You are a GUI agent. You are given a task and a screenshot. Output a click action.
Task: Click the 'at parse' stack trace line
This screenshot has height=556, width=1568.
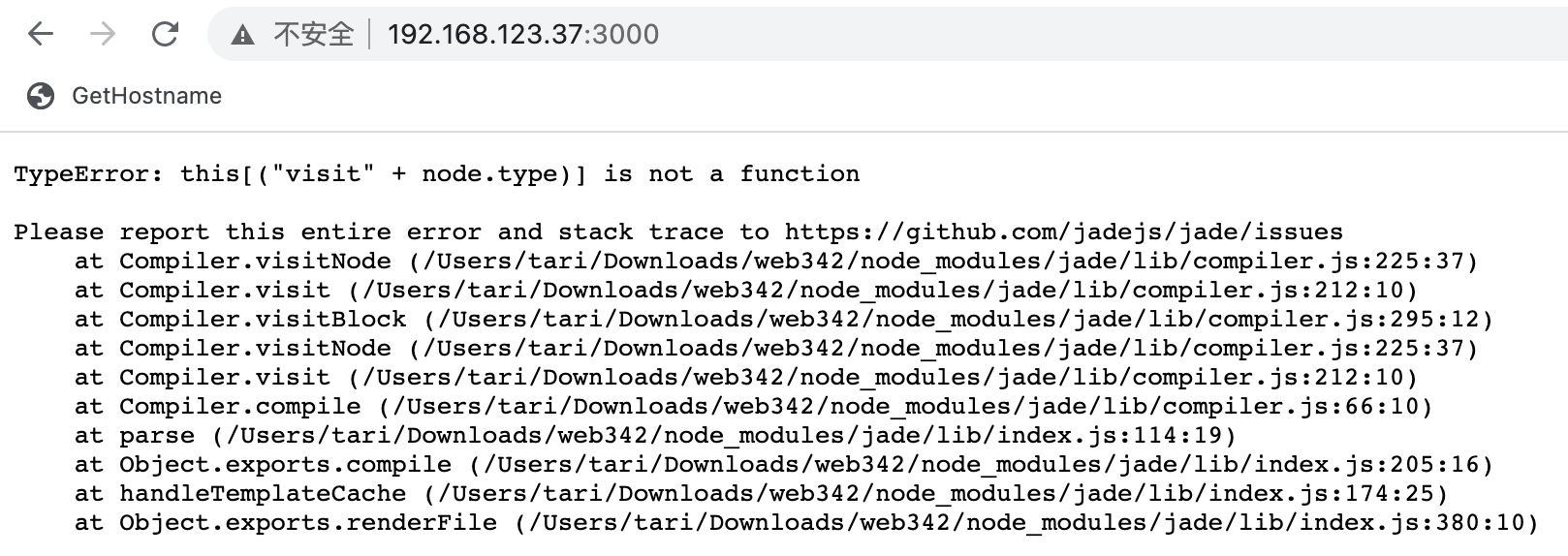(655, 436)
